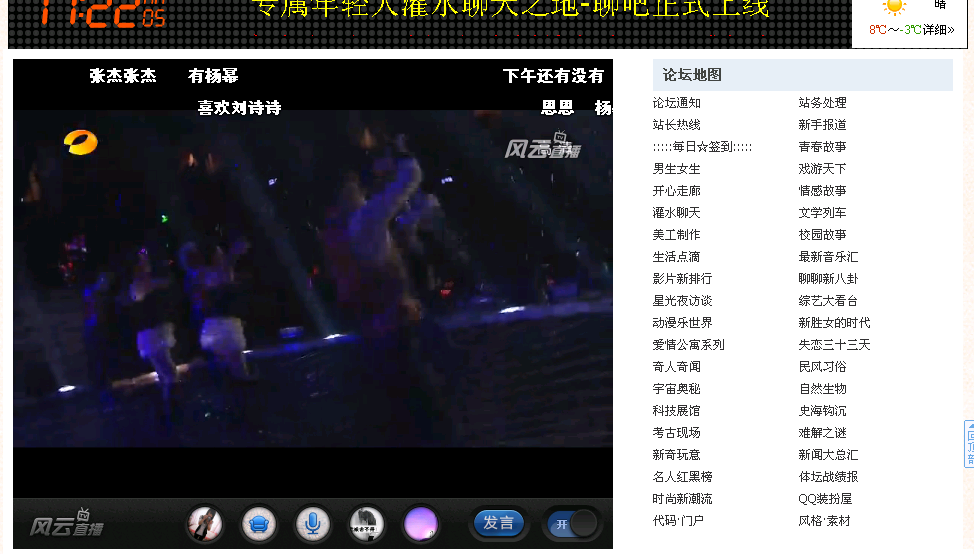Click the first avatar icon in player bar
974x554 pixels.
point(205,523)
